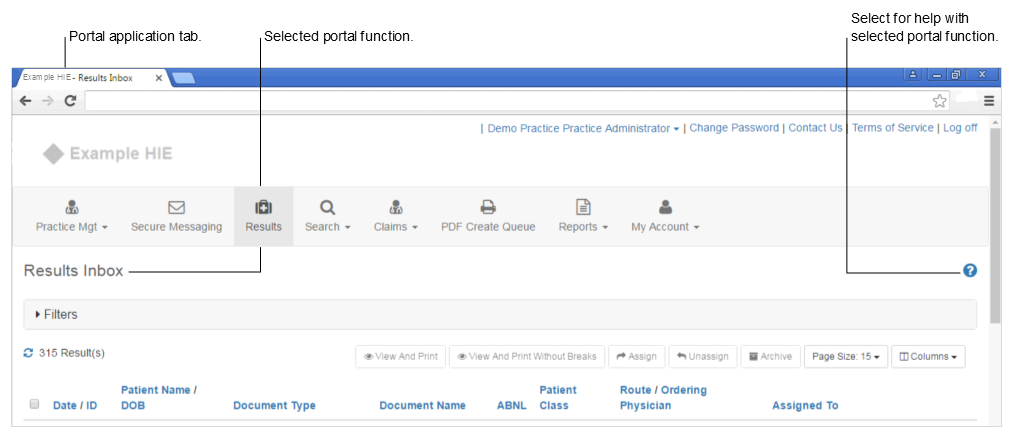This screenshot has width=1011, height=447.
Task: Click the browser back arrow
Action: [x=25, y=101]
